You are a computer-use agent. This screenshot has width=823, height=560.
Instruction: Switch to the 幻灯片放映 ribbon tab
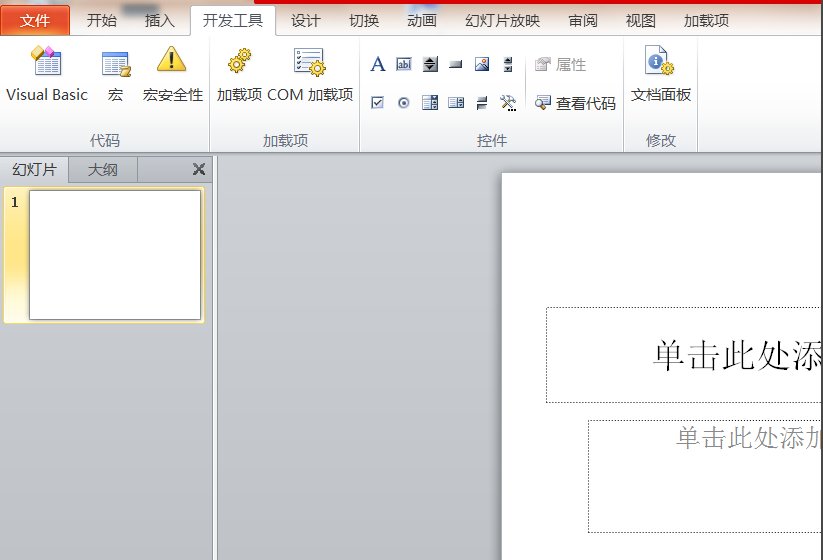click(502, 20)
